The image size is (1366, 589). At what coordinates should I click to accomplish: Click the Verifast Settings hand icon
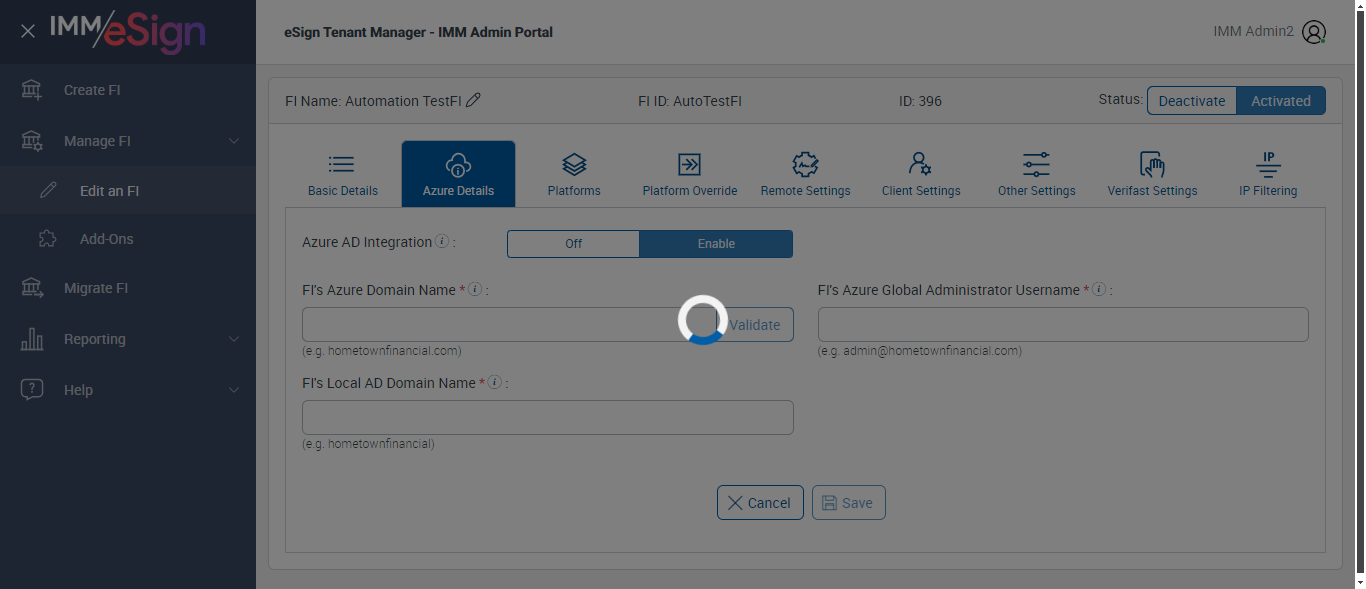(1152, 164)
